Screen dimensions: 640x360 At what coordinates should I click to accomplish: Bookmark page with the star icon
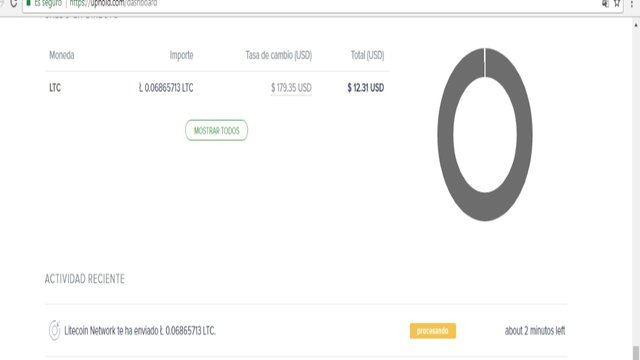pyautogui.click(x=617, y=3)
